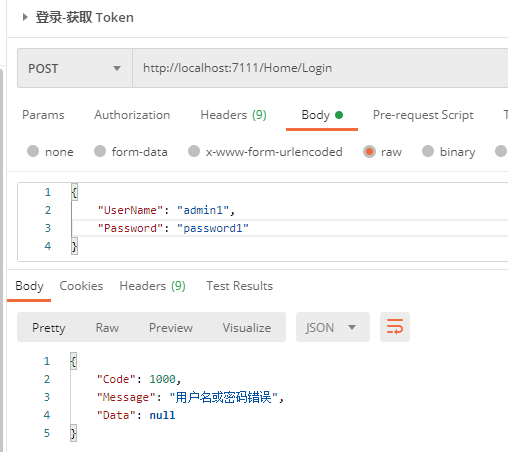
Task: Select the none body type radio
Action: [x=33, y=151]
